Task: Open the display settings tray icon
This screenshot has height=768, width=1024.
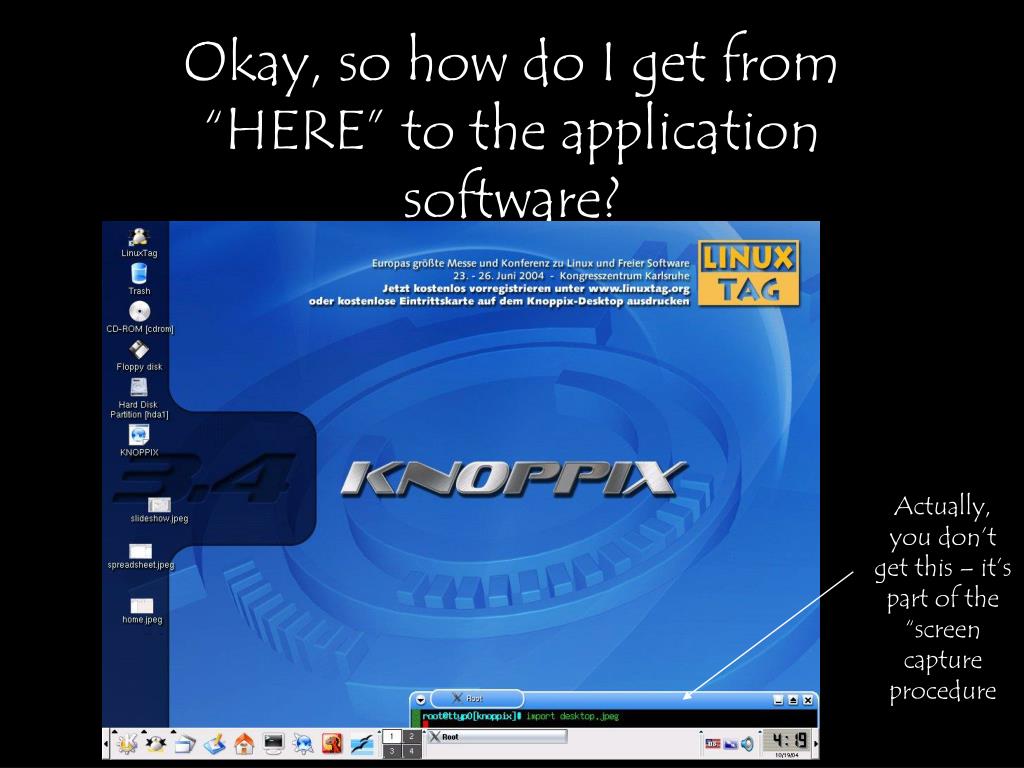Action: point(730,744)
